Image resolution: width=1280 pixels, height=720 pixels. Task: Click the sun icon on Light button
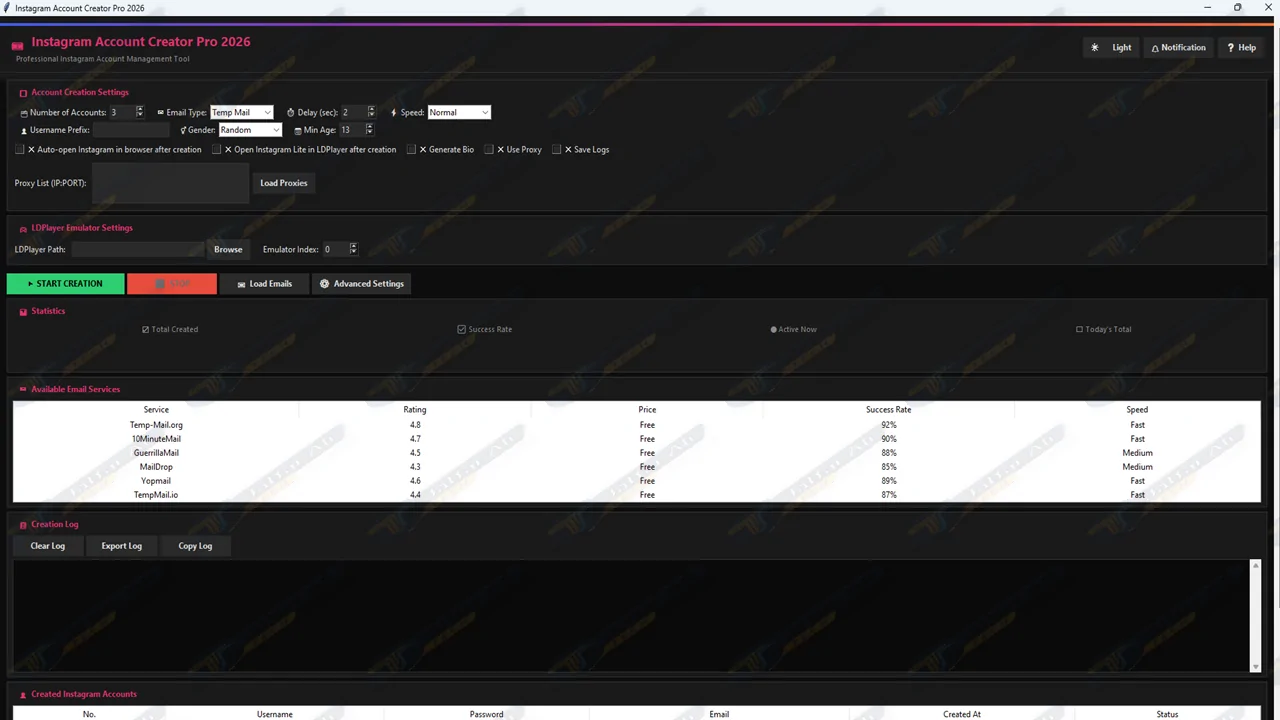[1095, 47]
